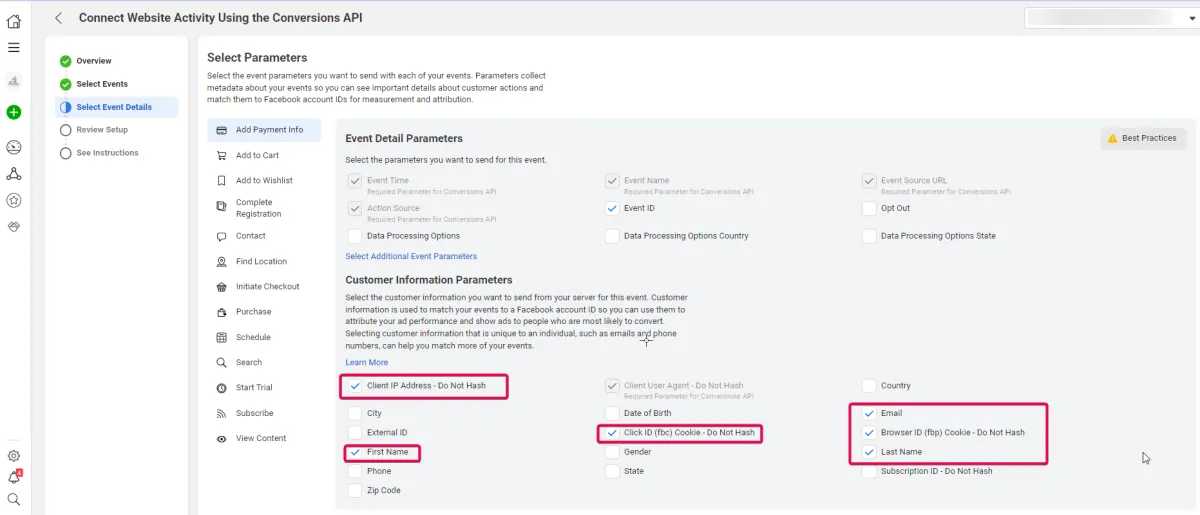Image resolution: width=1200 pixels, height=515 pixels.
Task: Open the See Instructions step
Action: point(107,153)
